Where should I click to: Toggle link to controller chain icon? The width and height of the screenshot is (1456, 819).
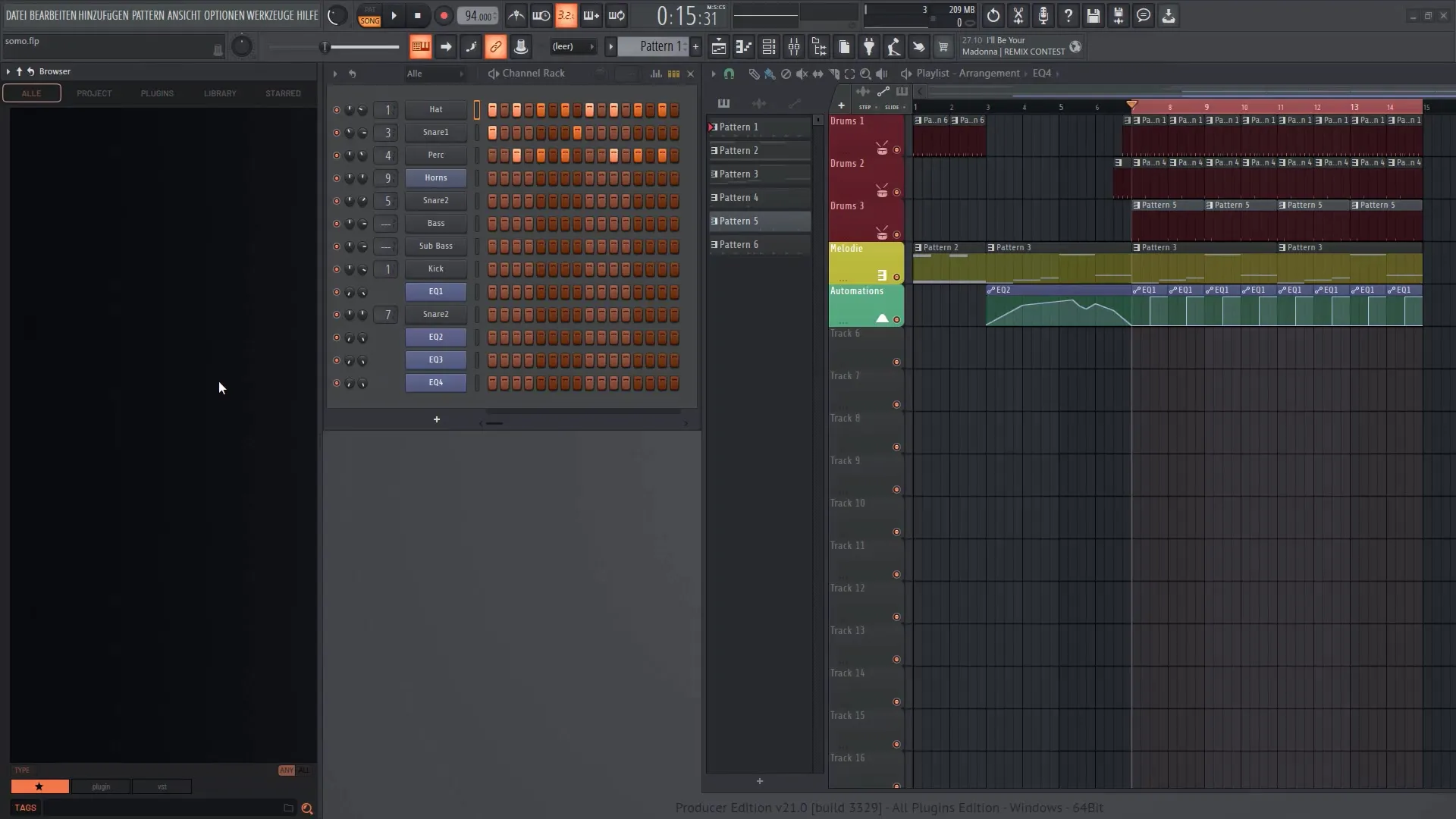[x=495, y=47]
